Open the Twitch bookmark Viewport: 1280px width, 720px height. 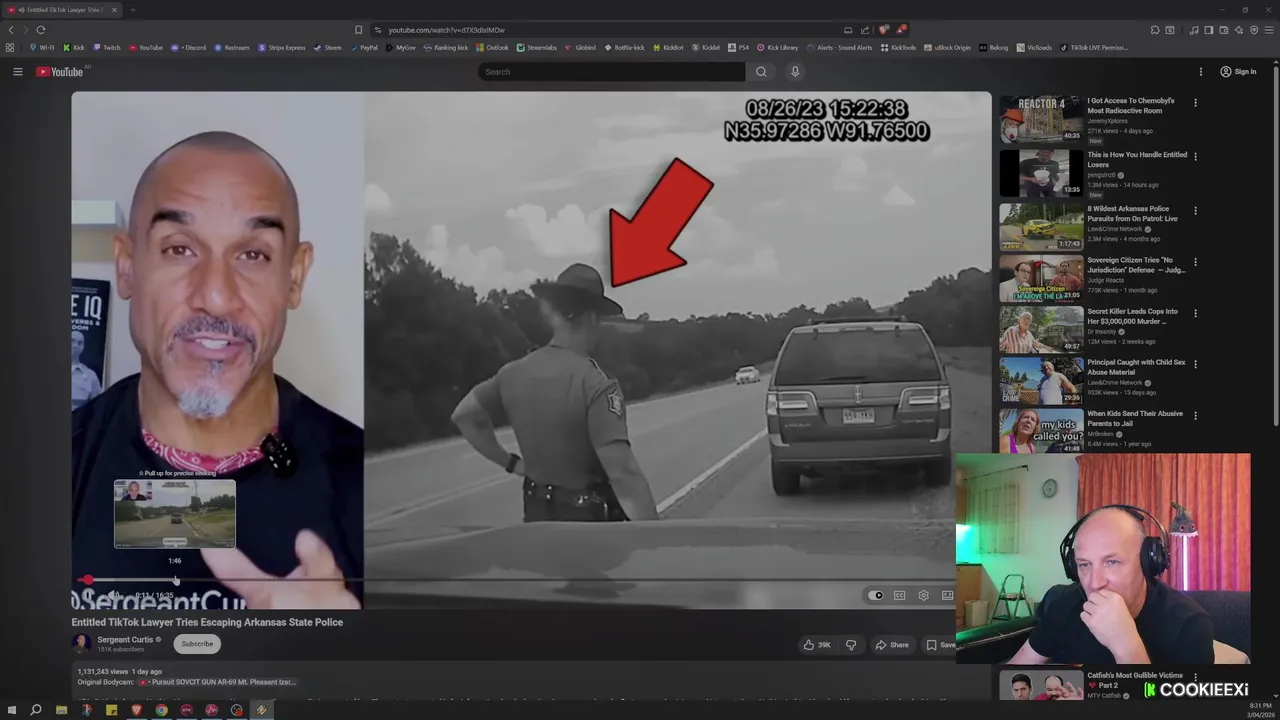[x=107, y=47]
